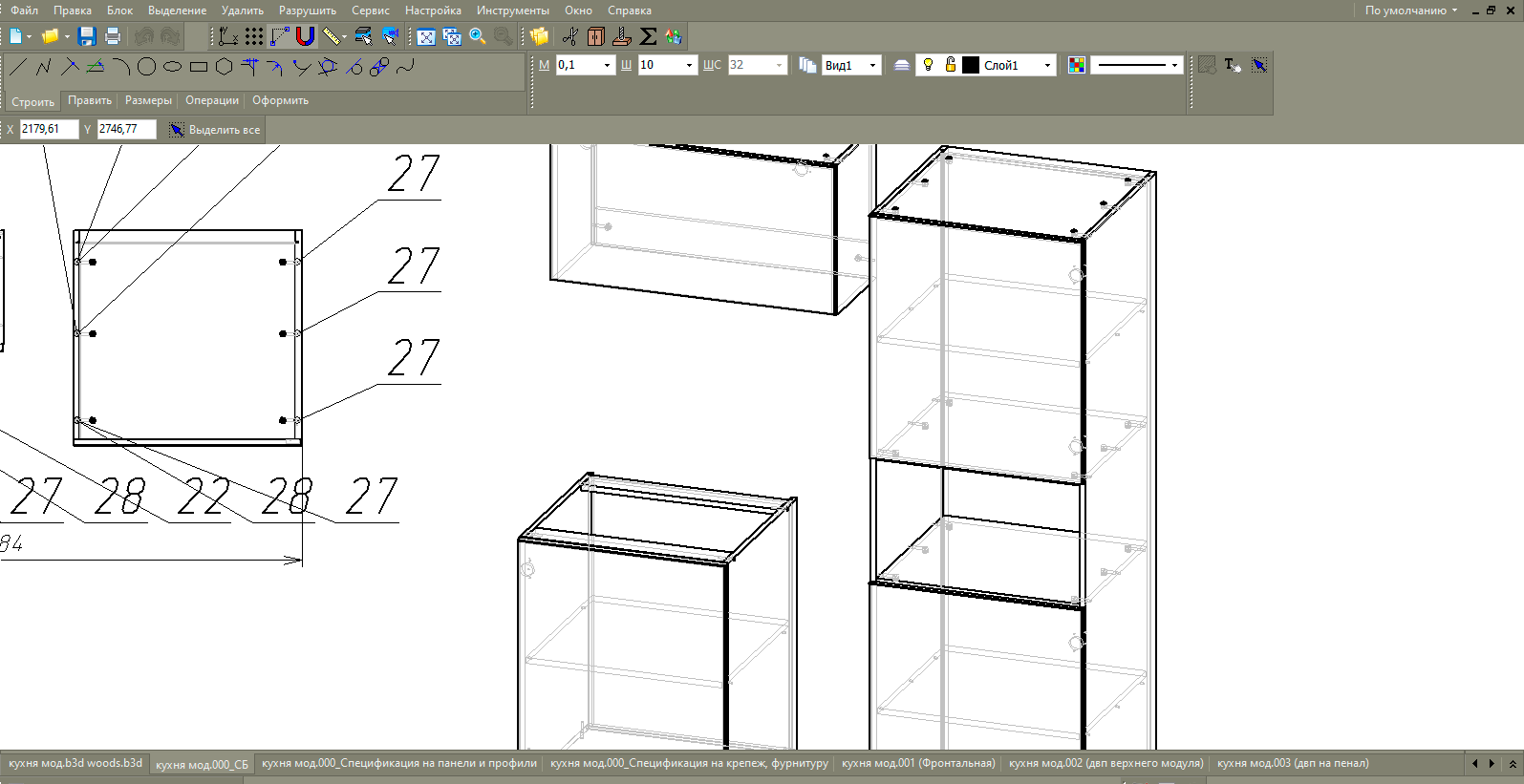Open the Инструменты menu

(513, 11)
